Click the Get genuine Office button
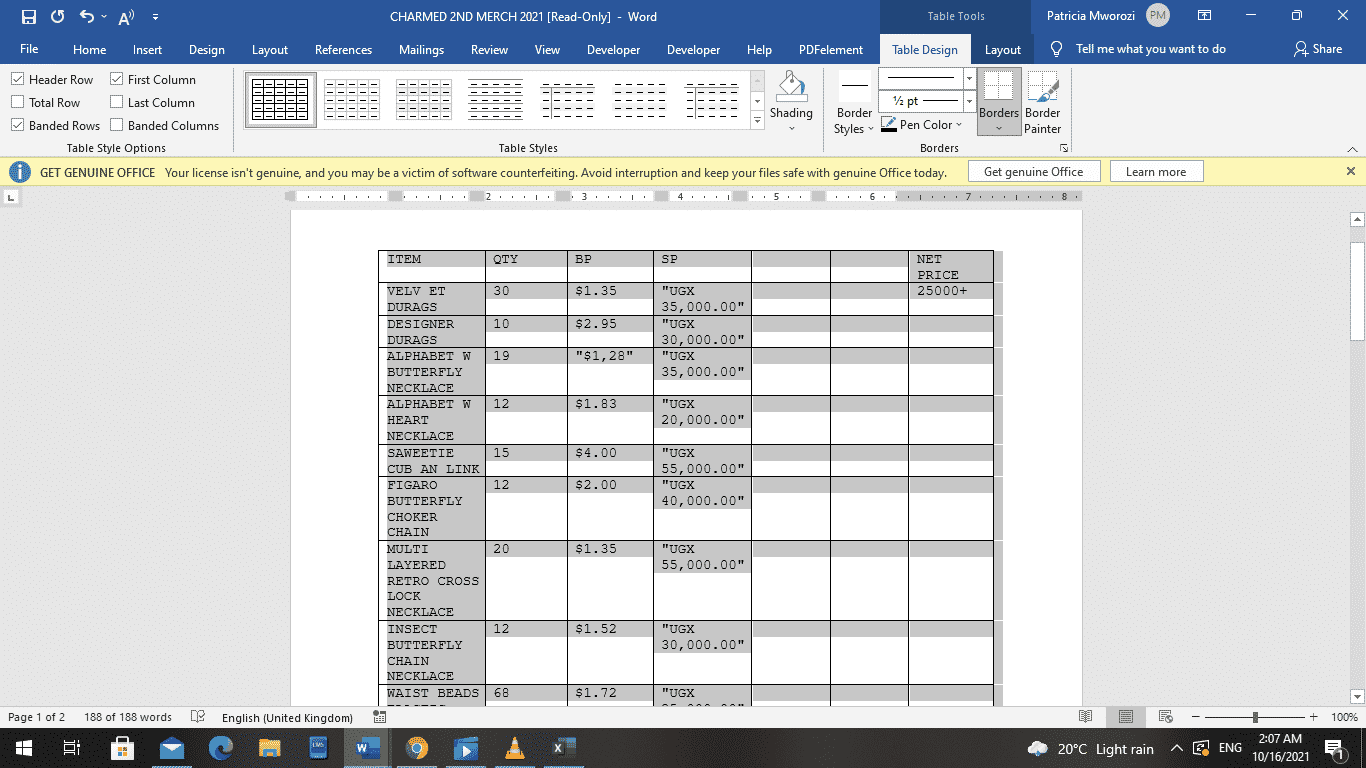Screen dimensions: 1366x768 [x=1033, y=171]
